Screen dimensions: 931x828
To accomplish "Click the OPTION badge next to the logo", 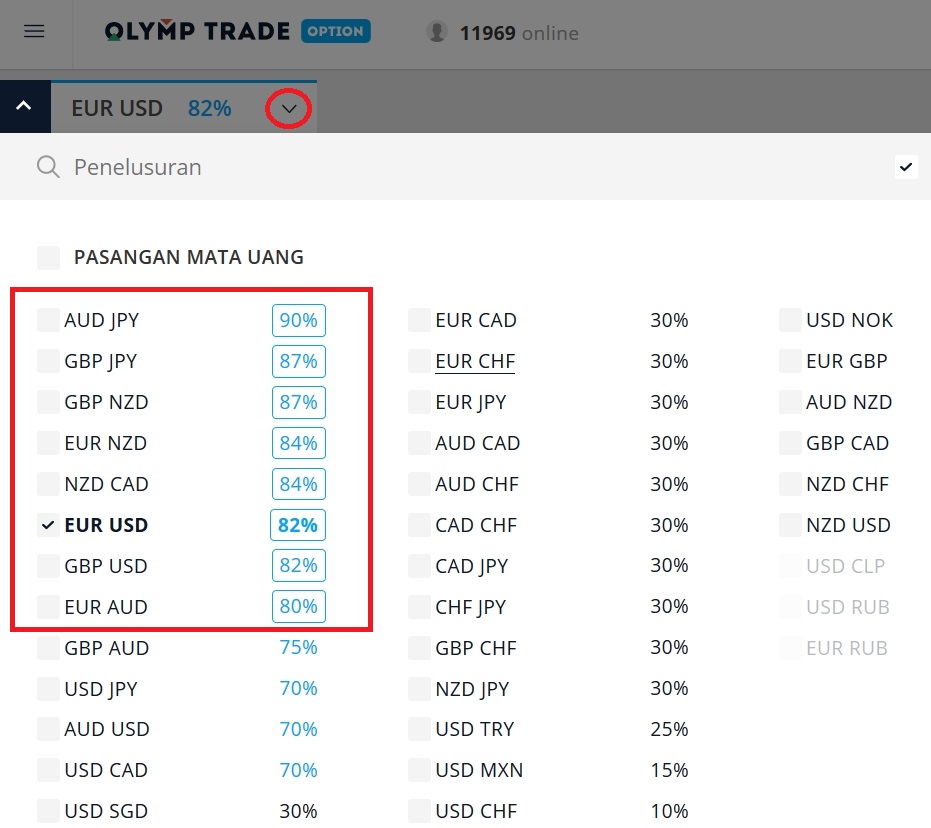I will coord(335,31).
